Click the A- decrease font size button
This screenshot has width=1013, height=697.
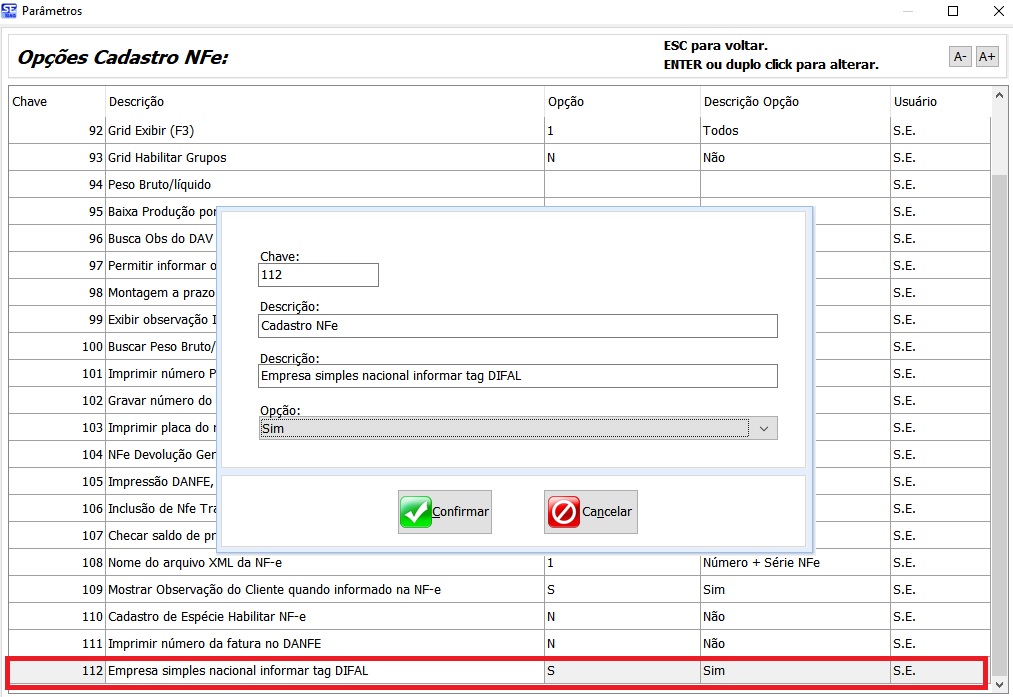960,57
